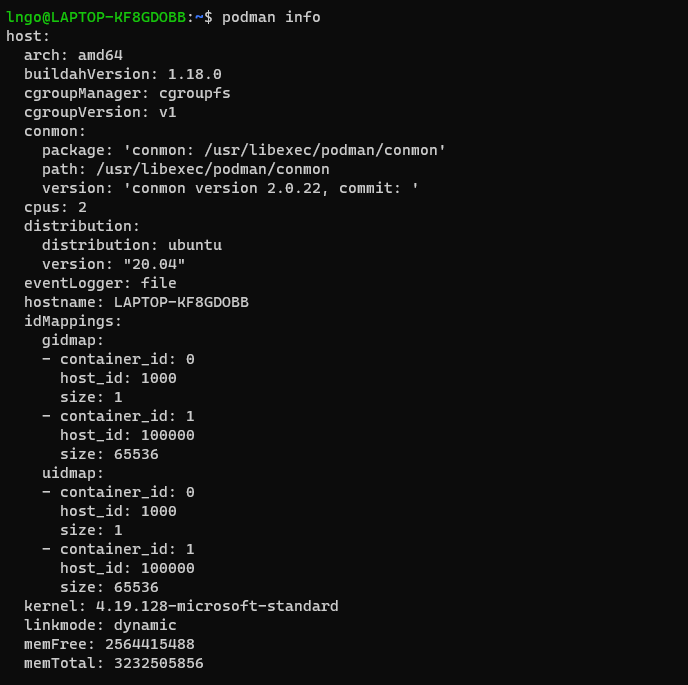688x685 pixels.
Task: Click the conmon path line
Action: coord(185,169)
